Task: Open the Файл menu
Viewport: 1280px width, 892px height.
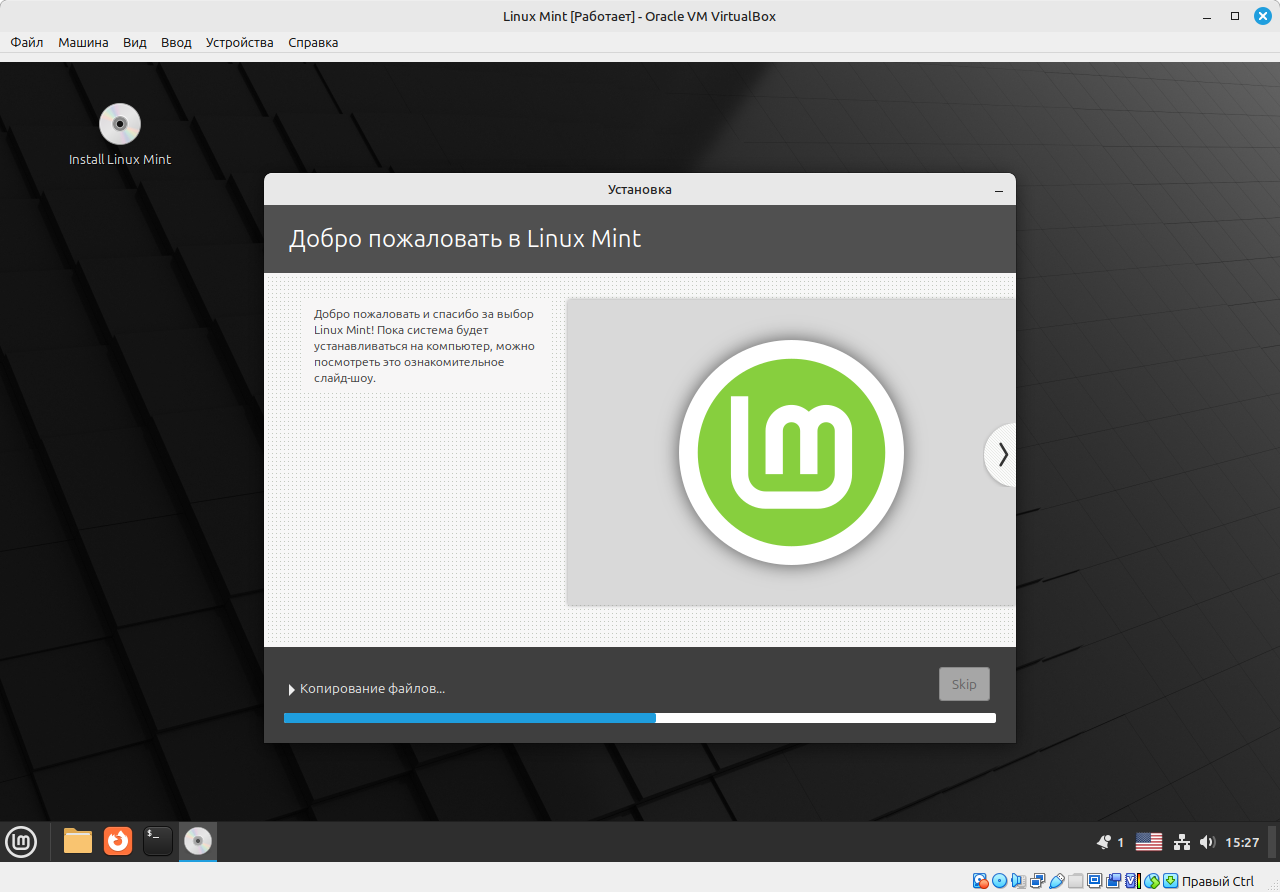Action: point(27,42)
